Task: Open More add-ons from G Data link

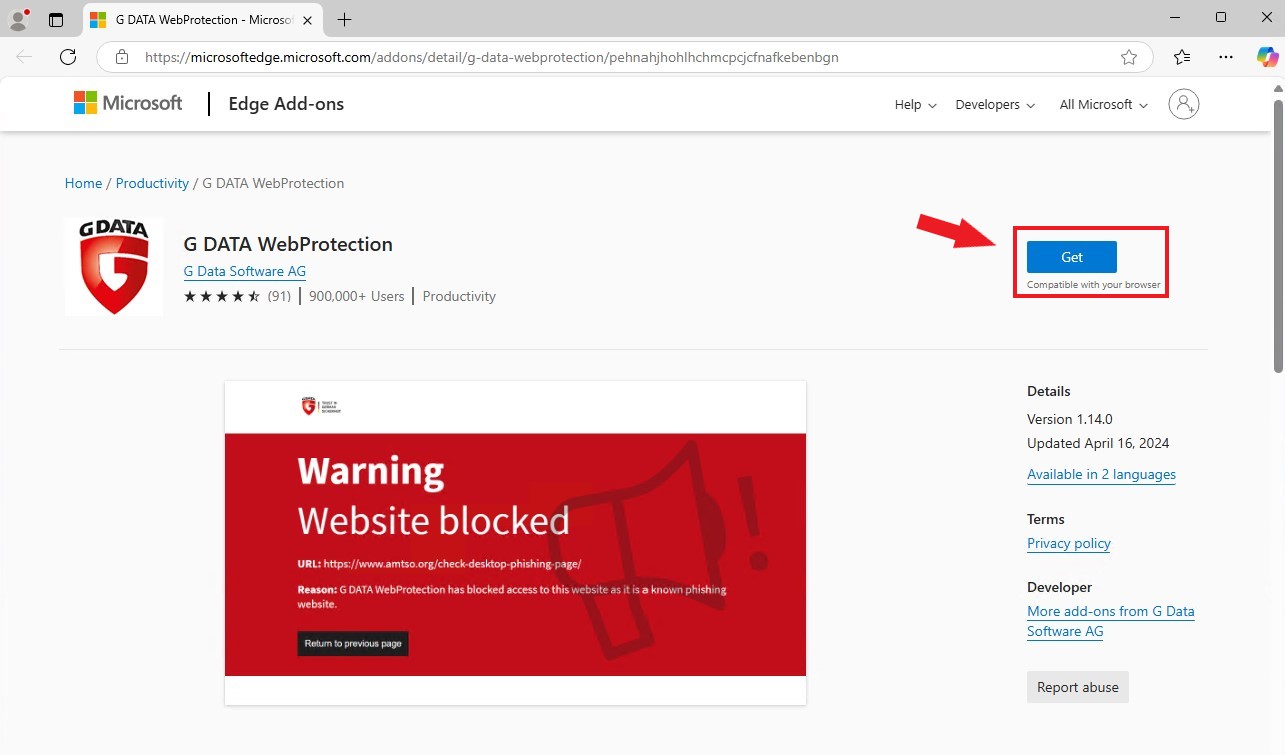Action: 1111,621
